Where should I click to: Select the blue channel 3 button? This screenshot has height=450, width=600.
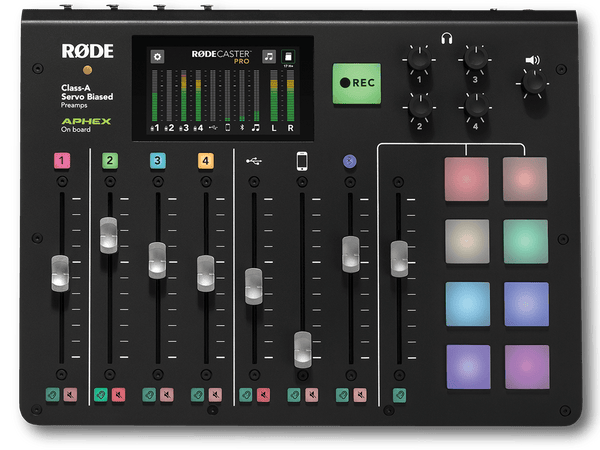[x=158, y=161]
